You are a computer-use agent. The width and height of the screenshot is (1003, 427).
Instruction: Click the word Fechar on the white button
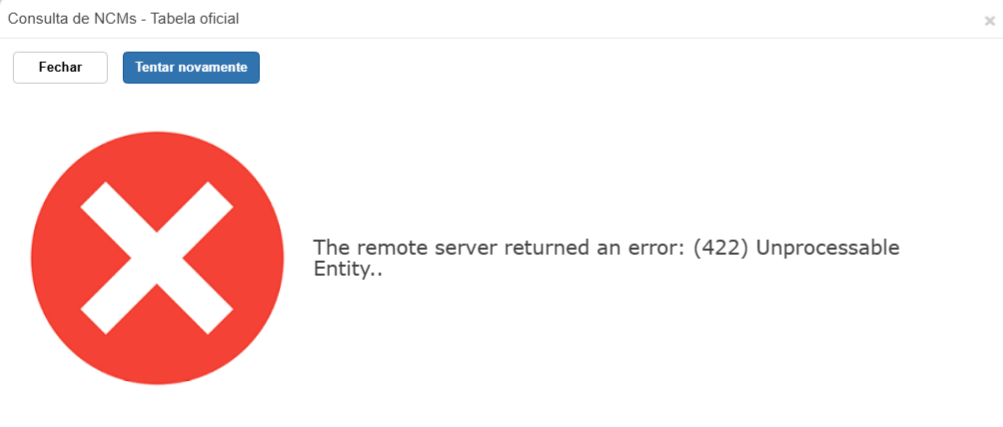tap(60, 68)
